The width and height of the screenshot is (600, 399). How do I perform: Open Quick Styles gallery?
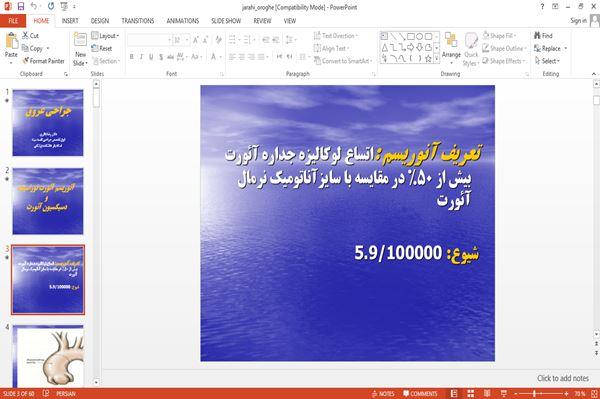(x=471, y=50)
